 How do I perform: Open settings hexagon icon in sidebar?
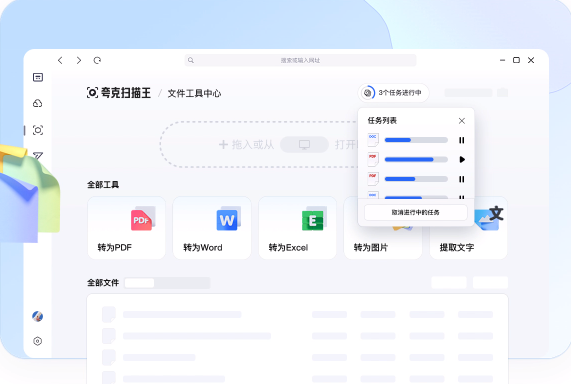coord(38,341)
